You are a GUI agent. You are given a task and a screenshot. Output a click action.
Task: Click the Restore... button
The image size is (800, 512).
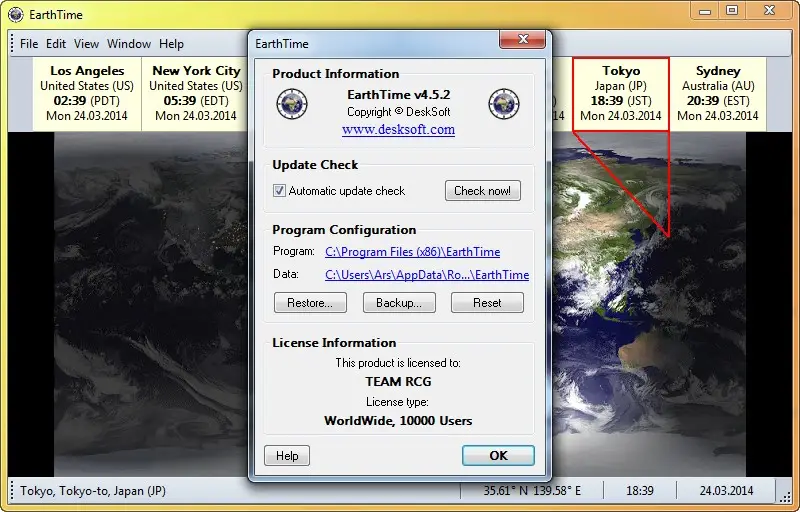tap(310, 302)
